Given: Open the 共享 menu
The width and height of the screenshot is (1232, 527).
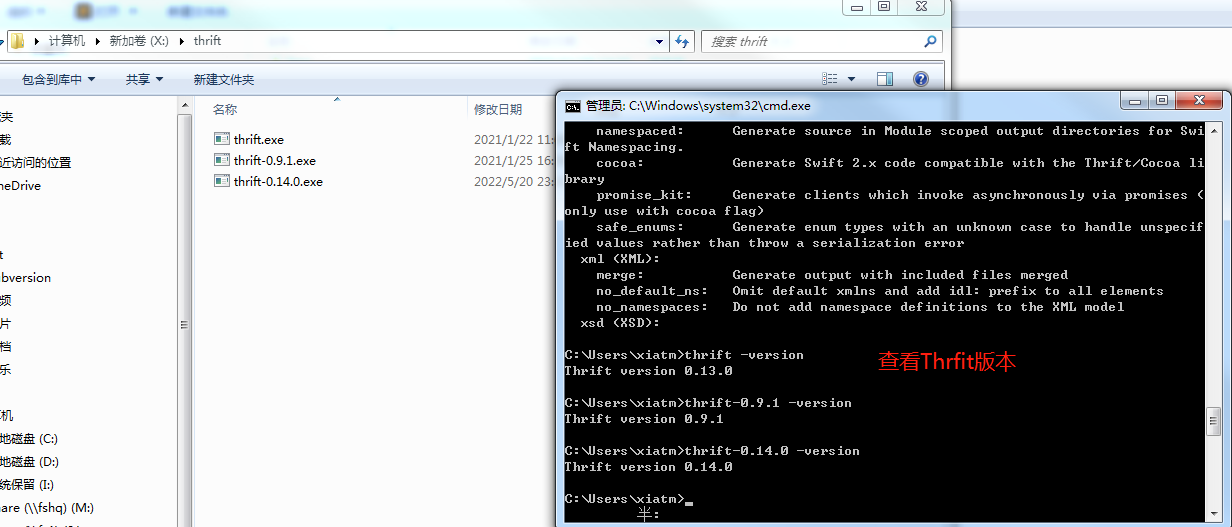Looking at the screenshot, I should tap(143, 79).
